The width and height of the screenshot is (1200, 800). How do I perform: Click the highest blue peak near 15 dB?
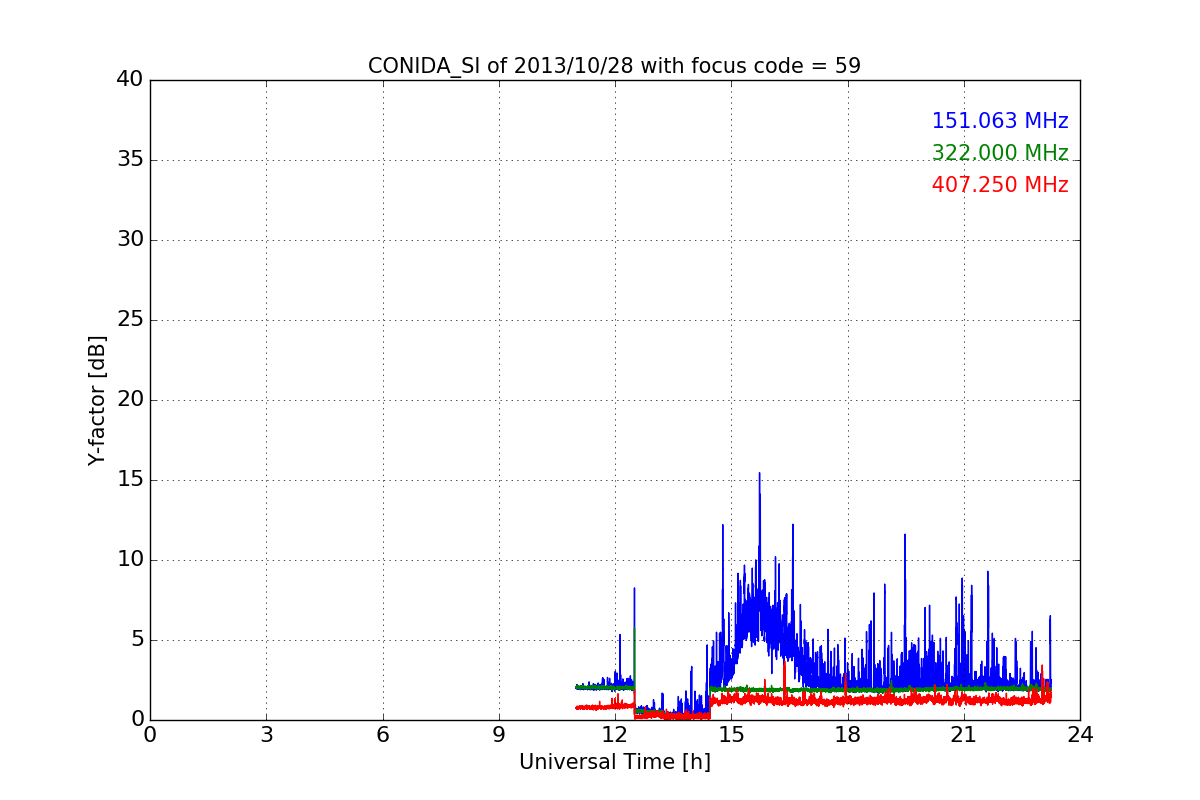coord(759,474)
